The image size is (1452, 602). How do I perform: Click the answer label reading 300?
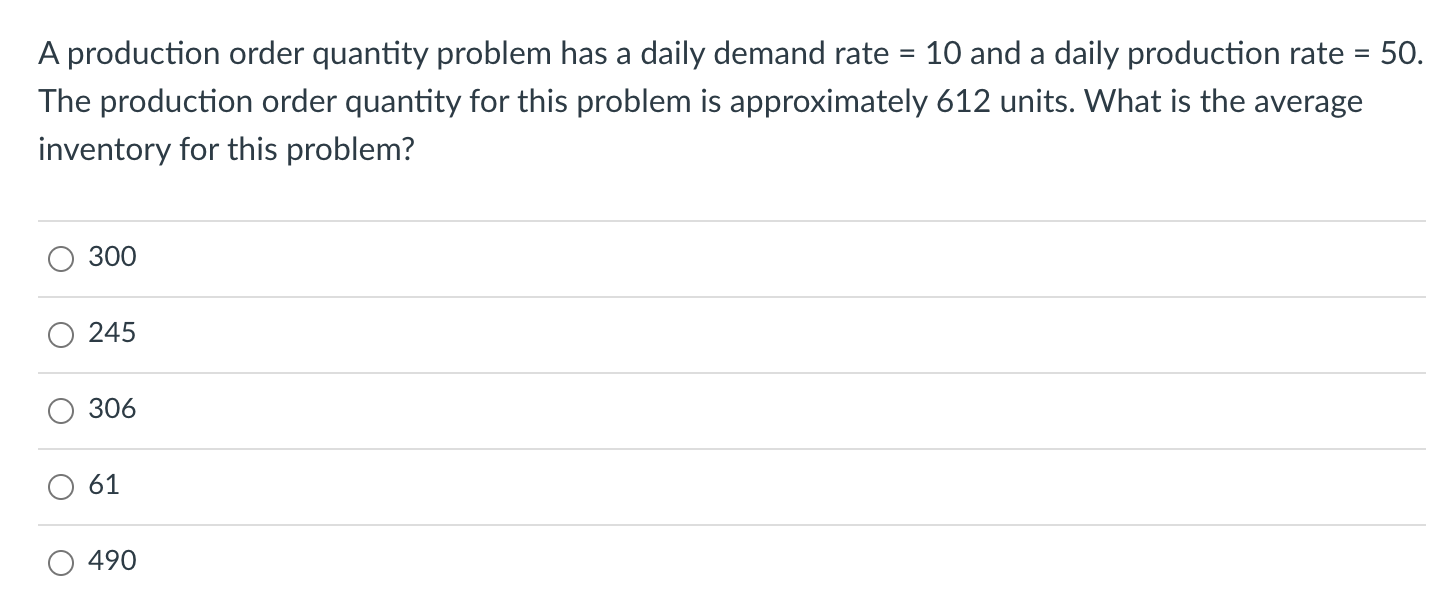coord(111,257)
